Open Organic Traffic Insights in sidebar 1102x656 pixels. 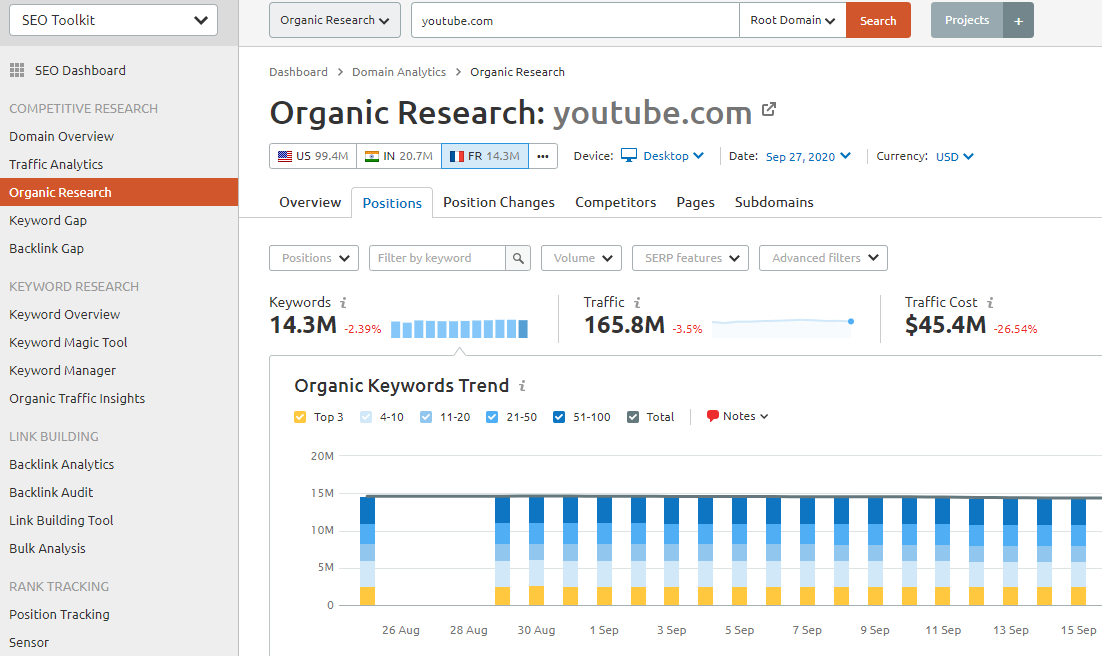pos(77,399)
